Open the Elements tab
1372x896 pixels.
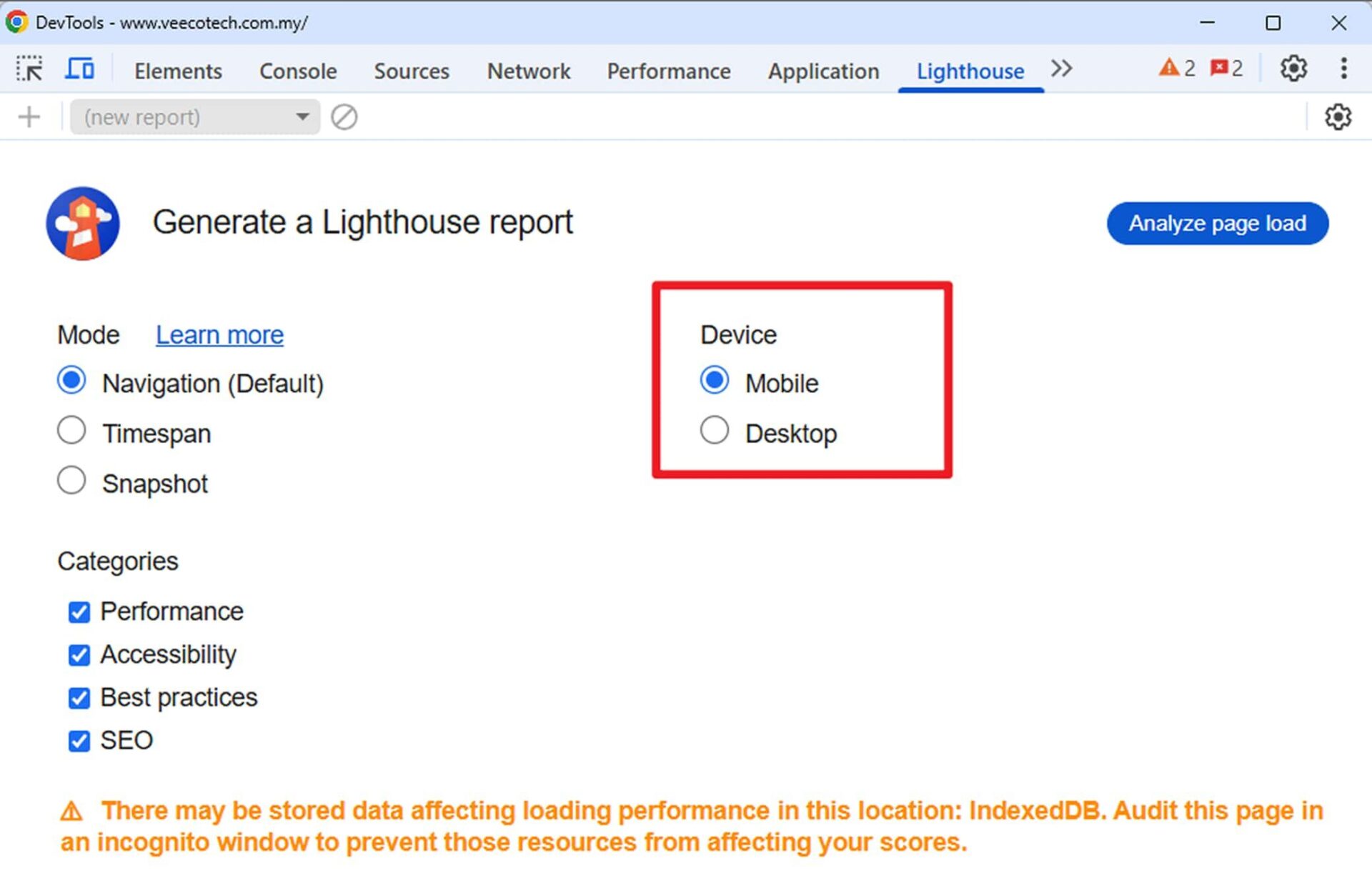pyautogui.click(x=178, y=71)
